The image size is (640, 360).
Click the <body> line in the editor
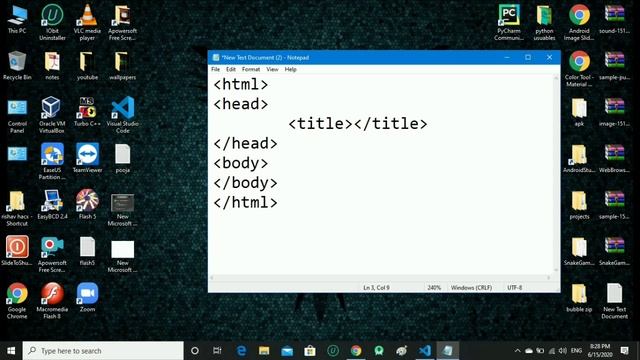(241, 163)
